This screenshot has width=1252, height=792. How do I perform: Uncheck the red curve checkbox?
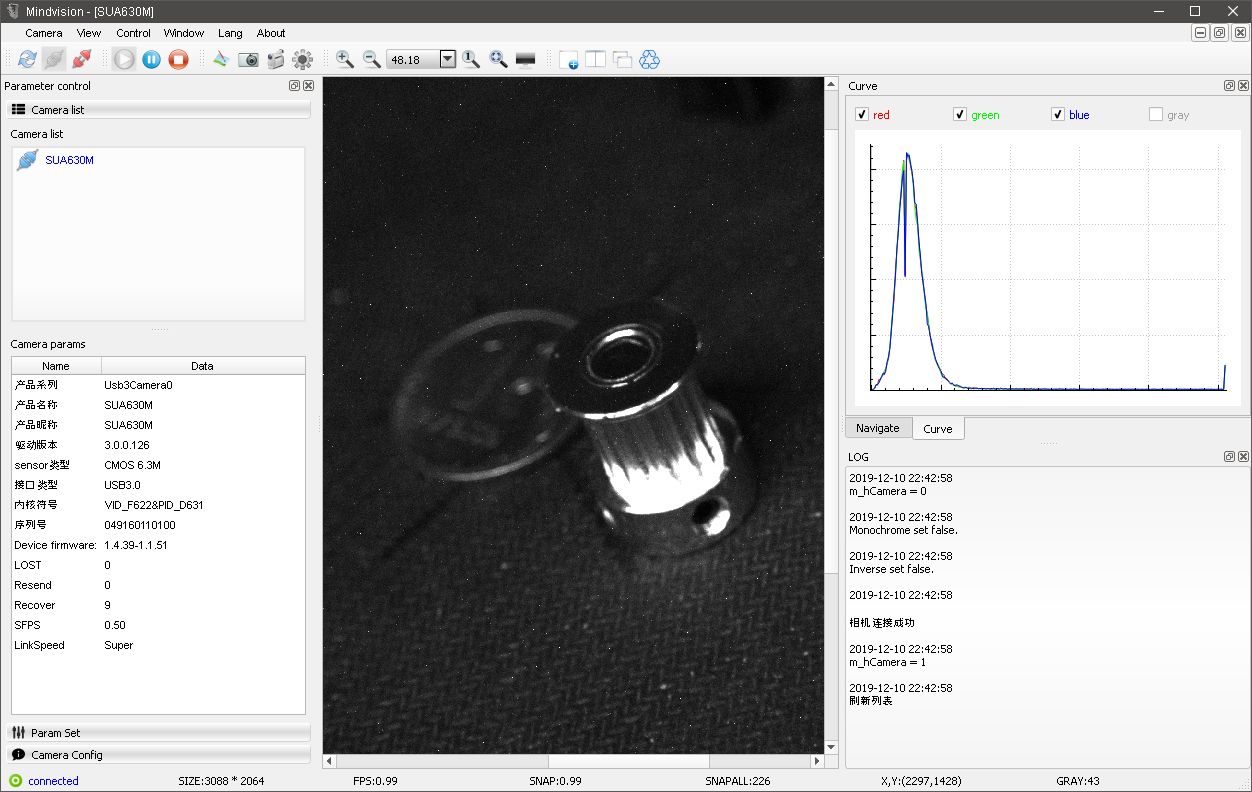tap(862, 115)
